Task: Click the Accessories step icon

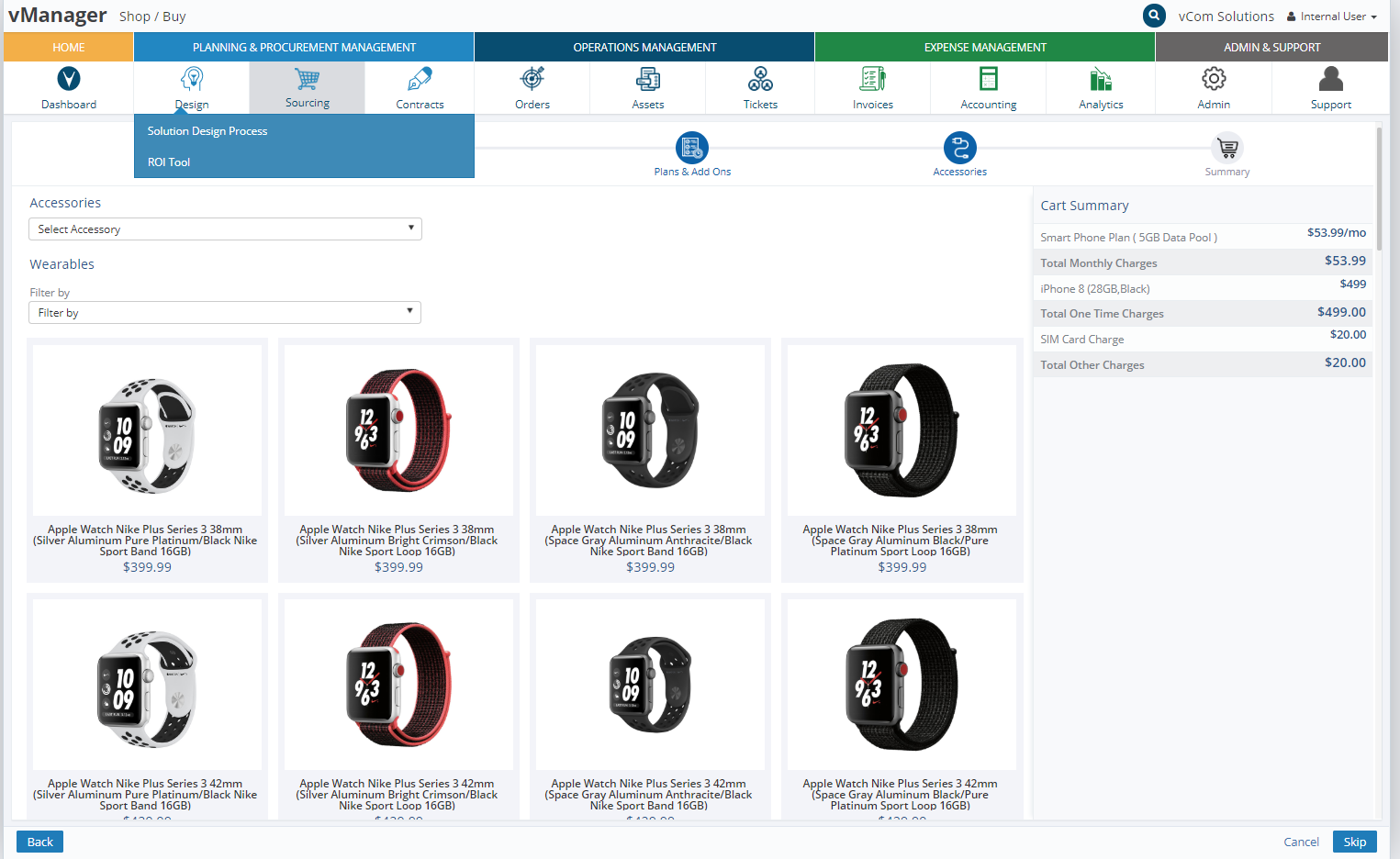Action: click(x=960, y=148)
